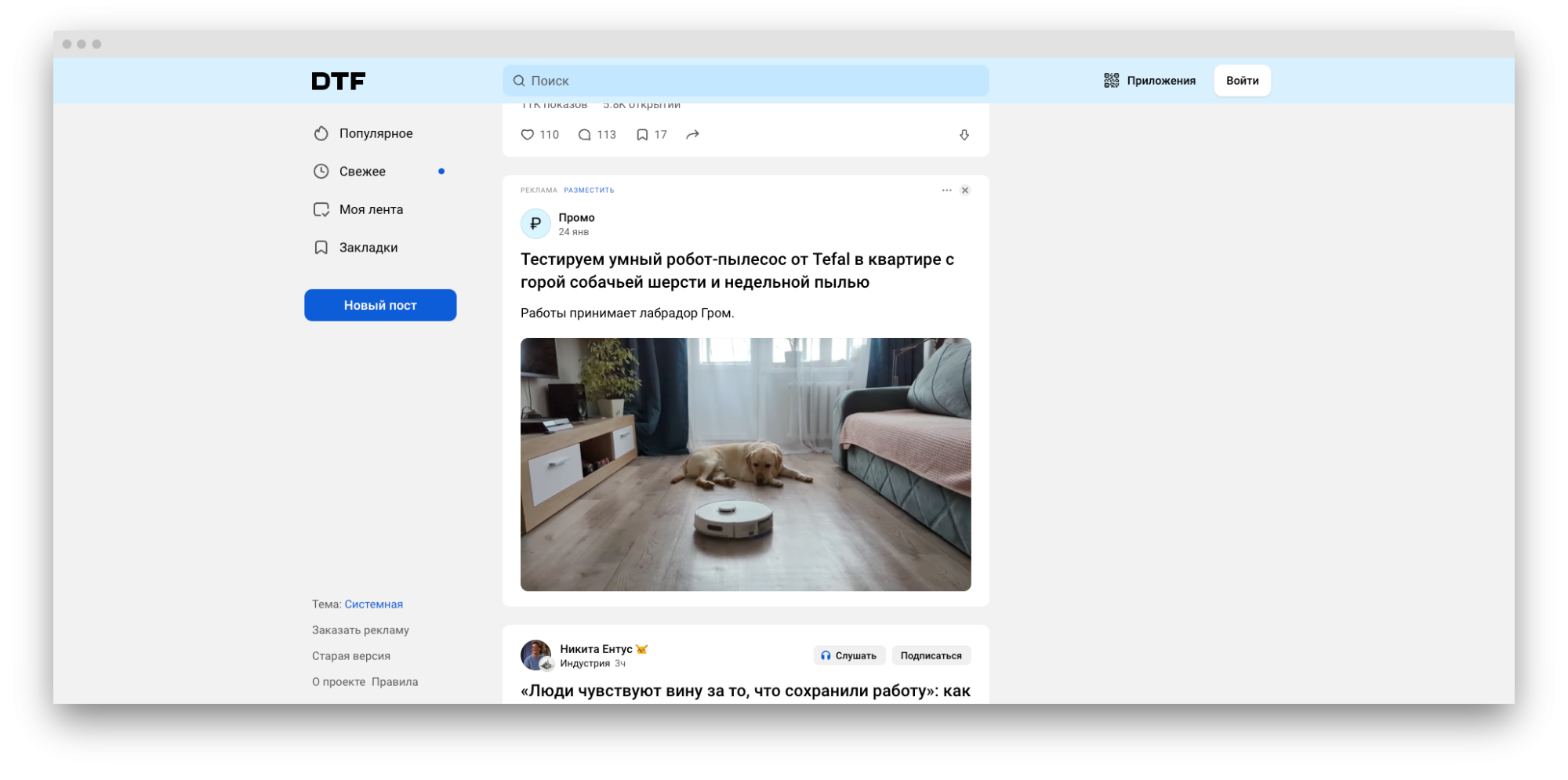Open the Приложения apps menu
The width and height of the screenshot is (1568, 780).
(x=1149, y=81)
